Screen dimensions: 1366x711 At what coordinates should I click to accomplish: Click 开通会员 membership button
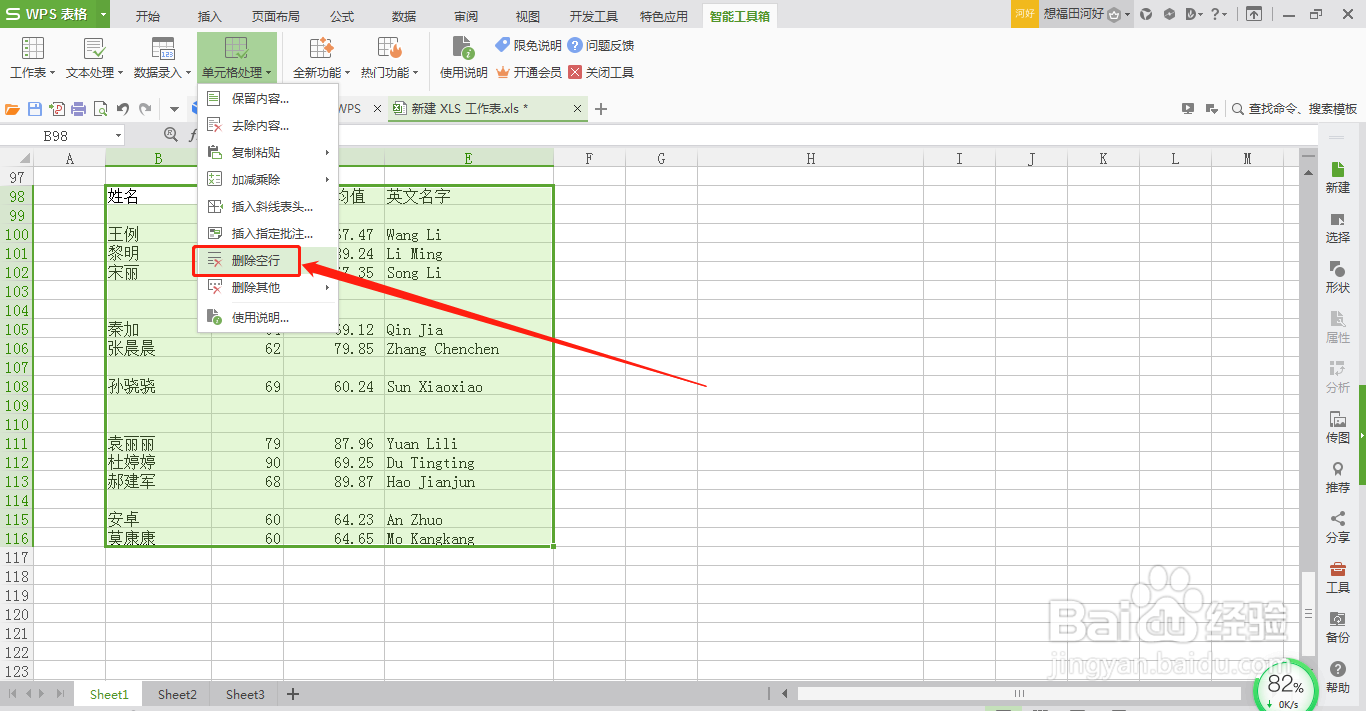point(529,72)
